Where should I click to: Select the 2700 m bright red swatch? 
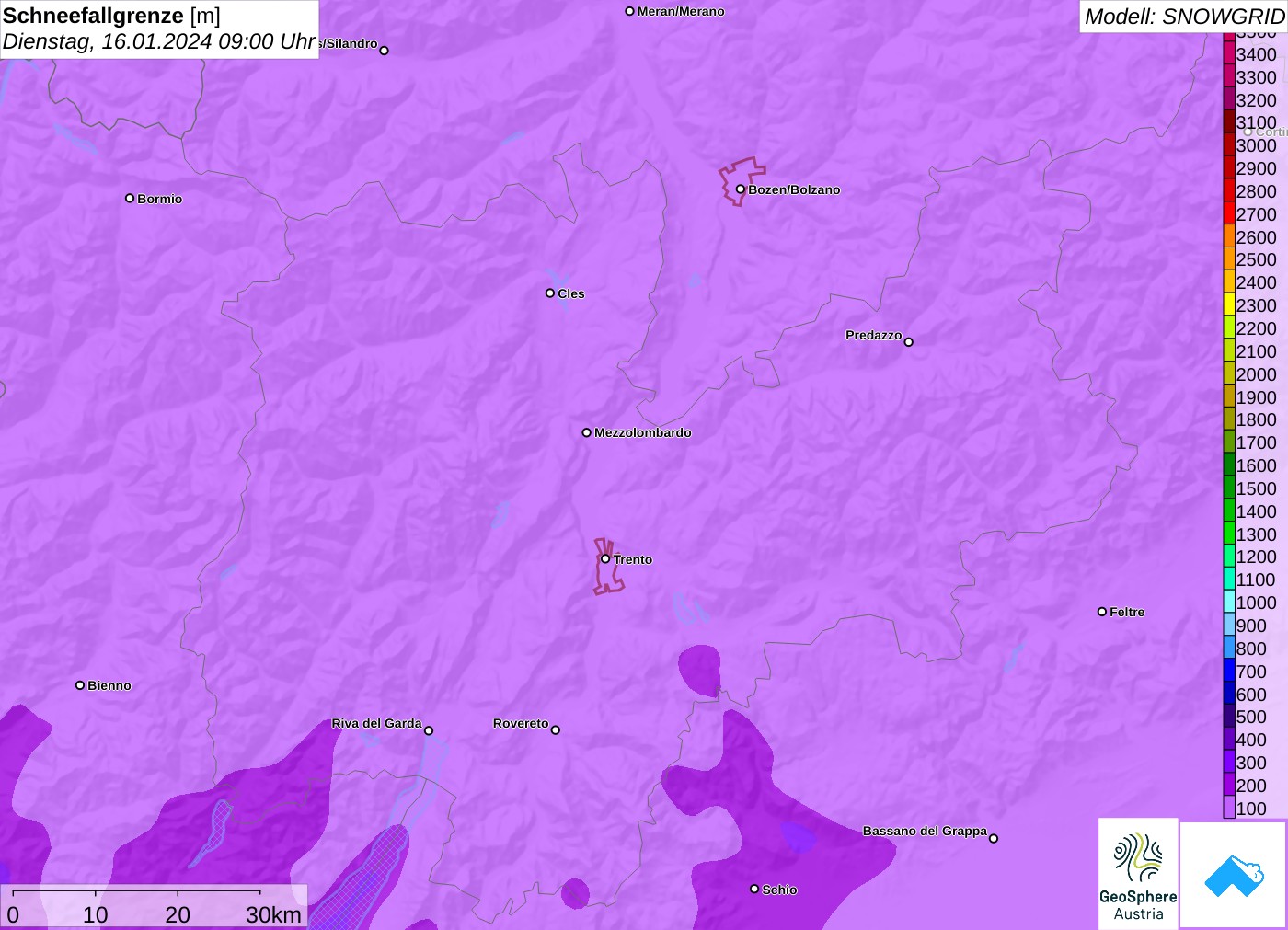tap(1229, 213)
